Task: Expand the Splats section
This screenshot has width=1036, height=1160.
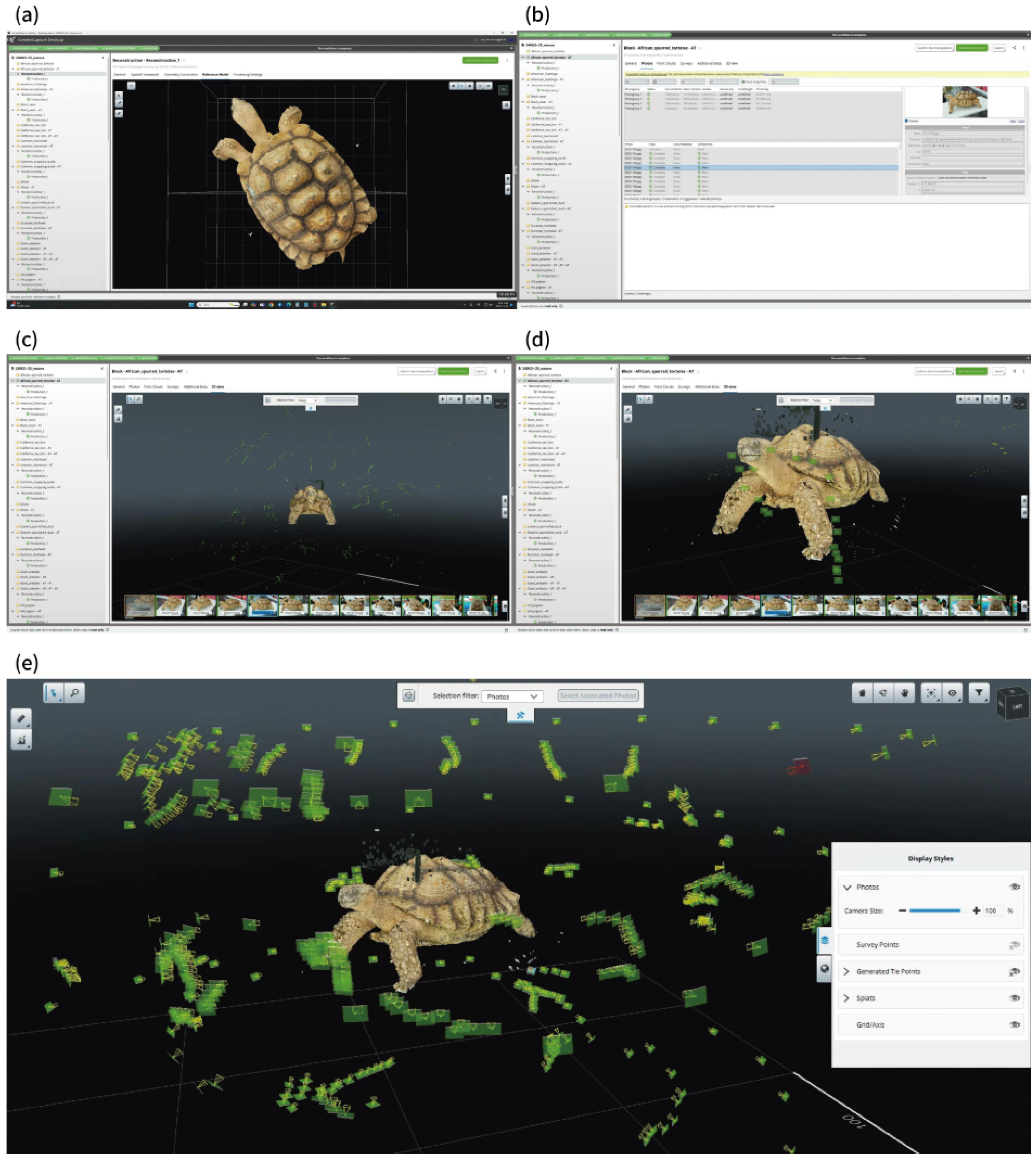Action: pos(846,998)
